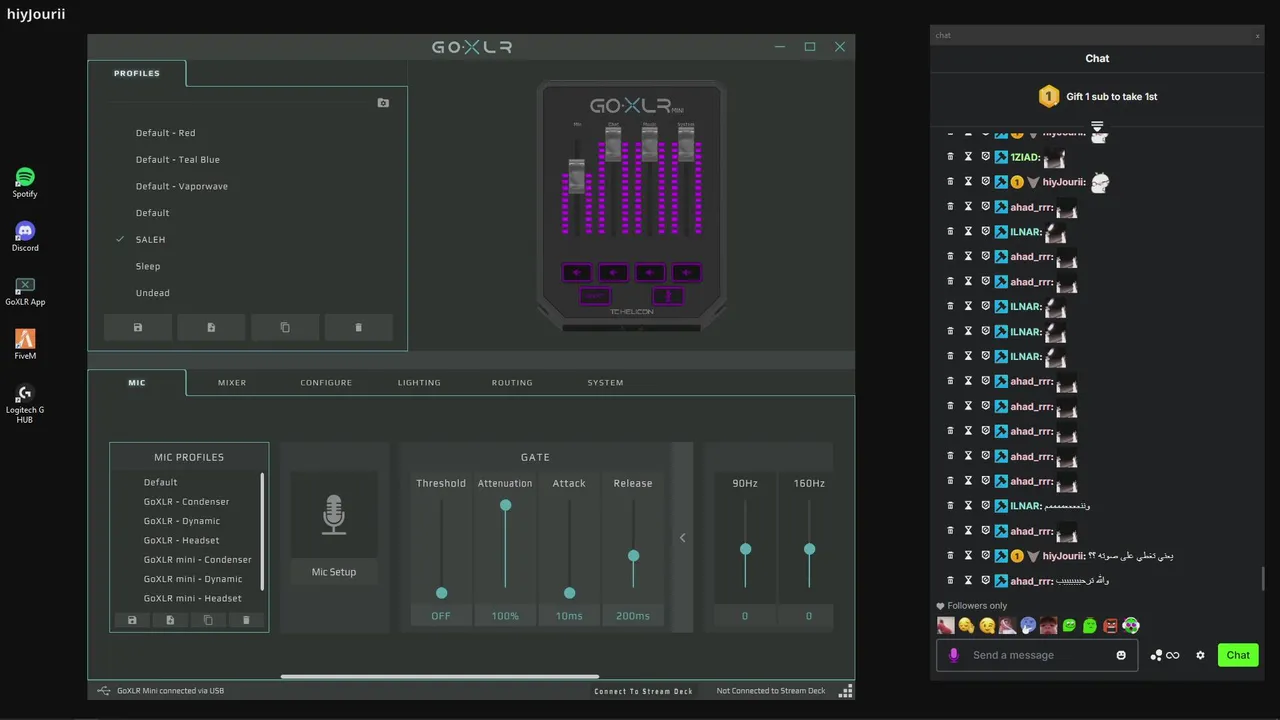This screenshot has height=720, width=1280.
Task: Open the emoji picker in the chat box
Action: [1121, 655]
